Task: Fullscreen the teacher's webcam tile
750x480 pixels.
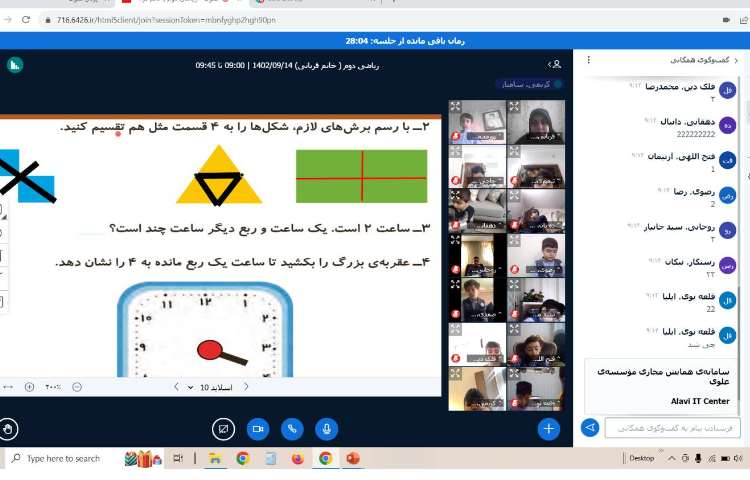Action: click(x=514, y=107)
